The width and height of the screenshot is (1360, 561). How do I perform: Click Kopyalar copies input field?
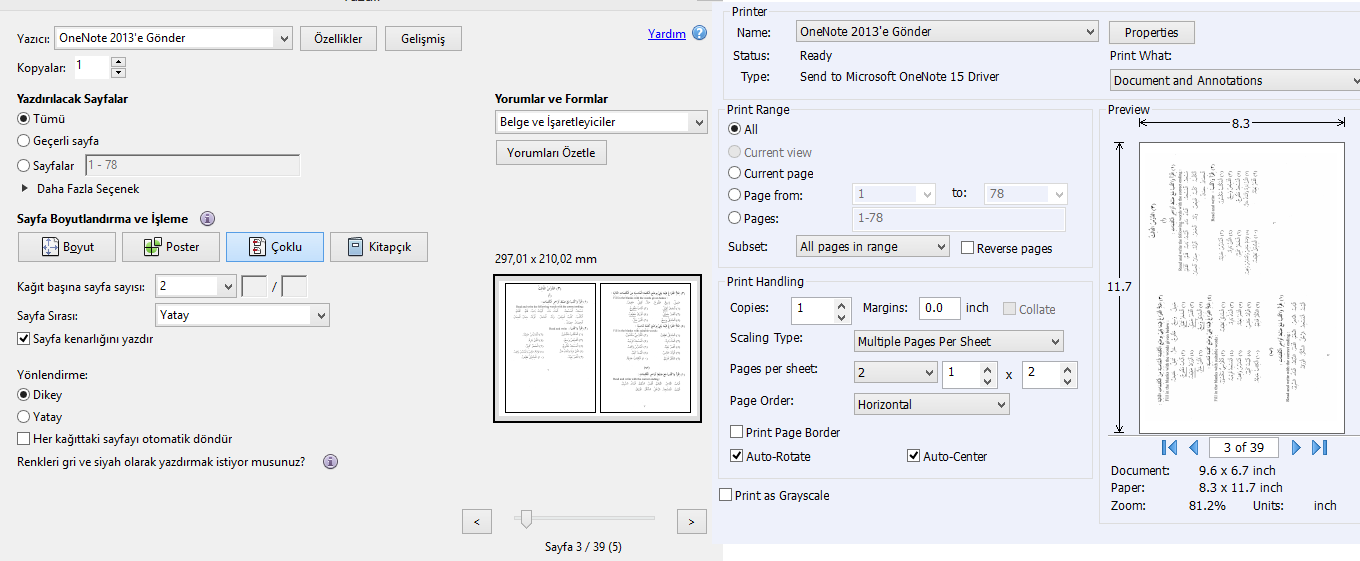[x=92, y=68]
